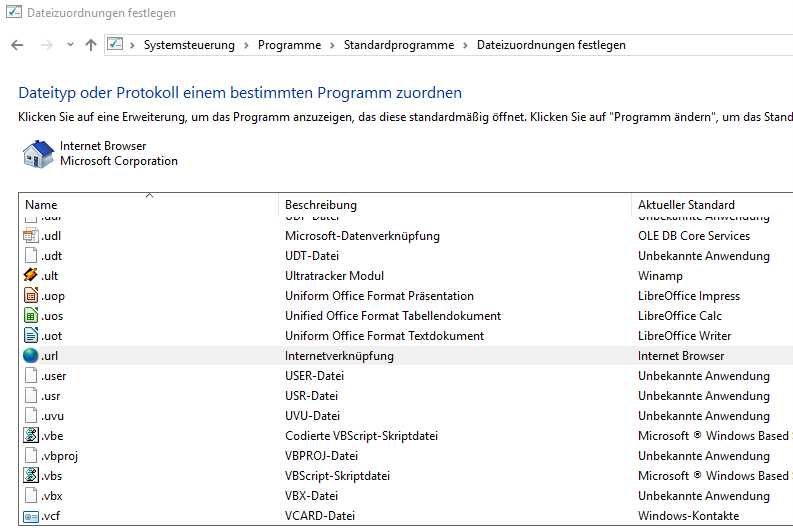Click the .uos Calc spreadsheet icon
Image resolution: width=793 pixels, height=528 pixels.
click(x=30, y=316)
